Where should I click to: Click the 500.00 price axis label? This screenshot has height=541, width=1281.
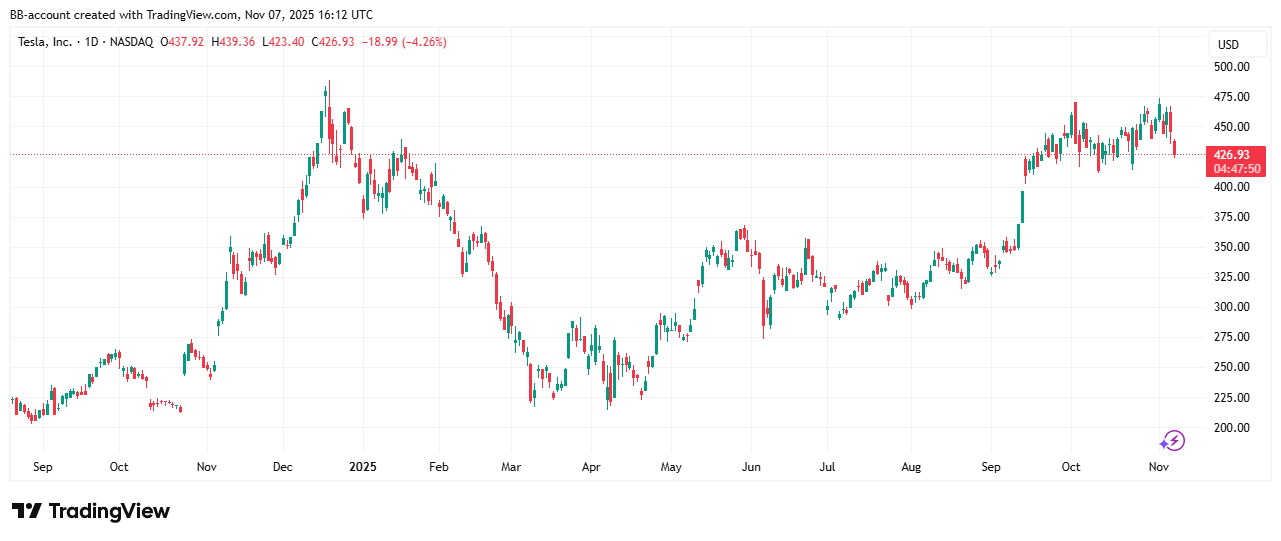(1231, 67)
